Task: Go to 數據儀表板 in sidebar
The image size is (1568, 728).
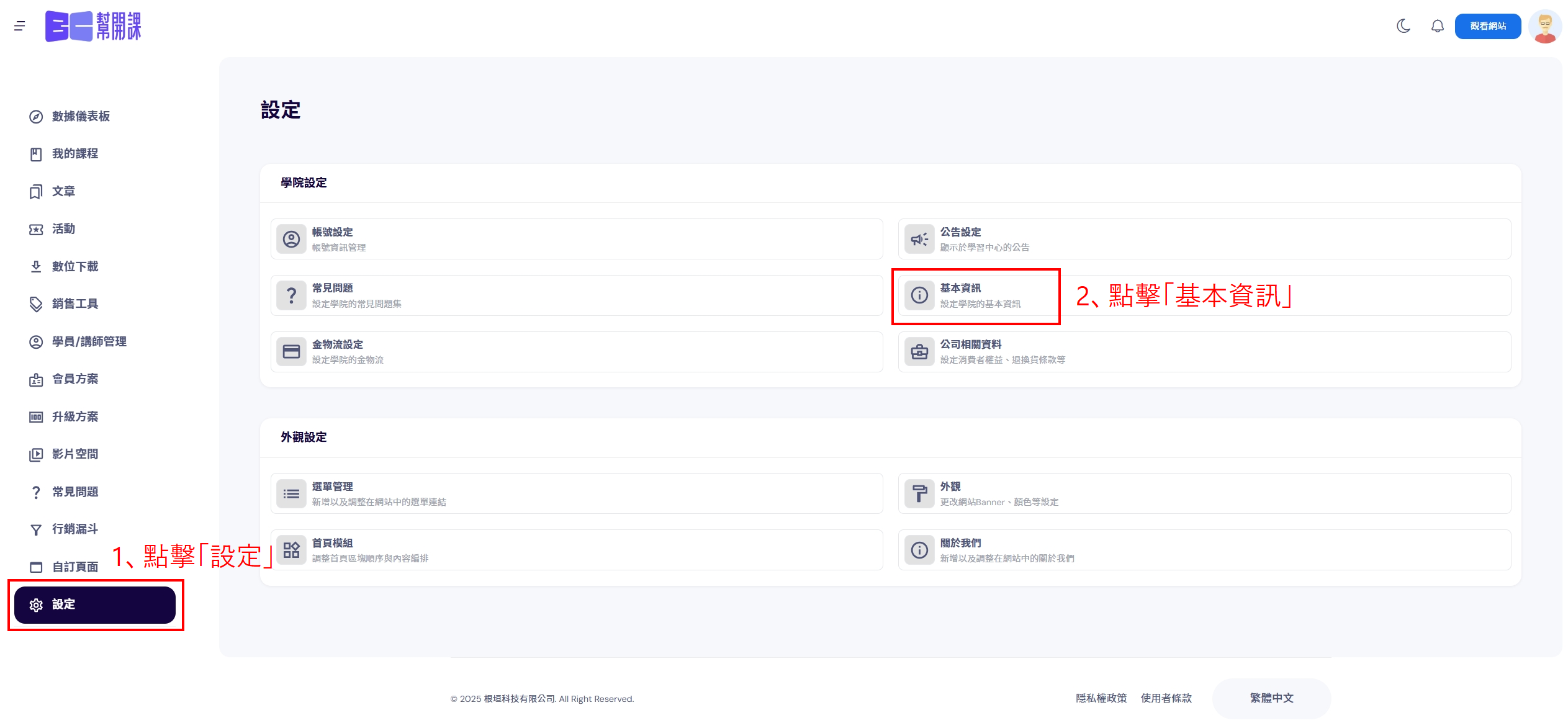Action: coord(81,116)
